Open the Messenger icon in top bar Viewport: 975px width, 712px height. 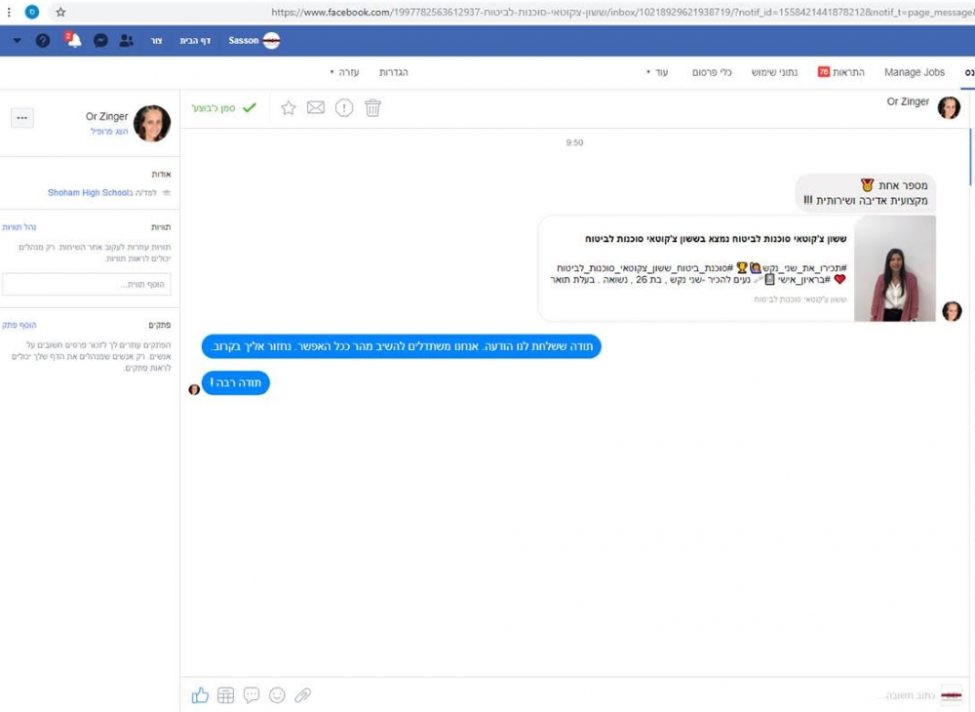[x=100, y=41]
